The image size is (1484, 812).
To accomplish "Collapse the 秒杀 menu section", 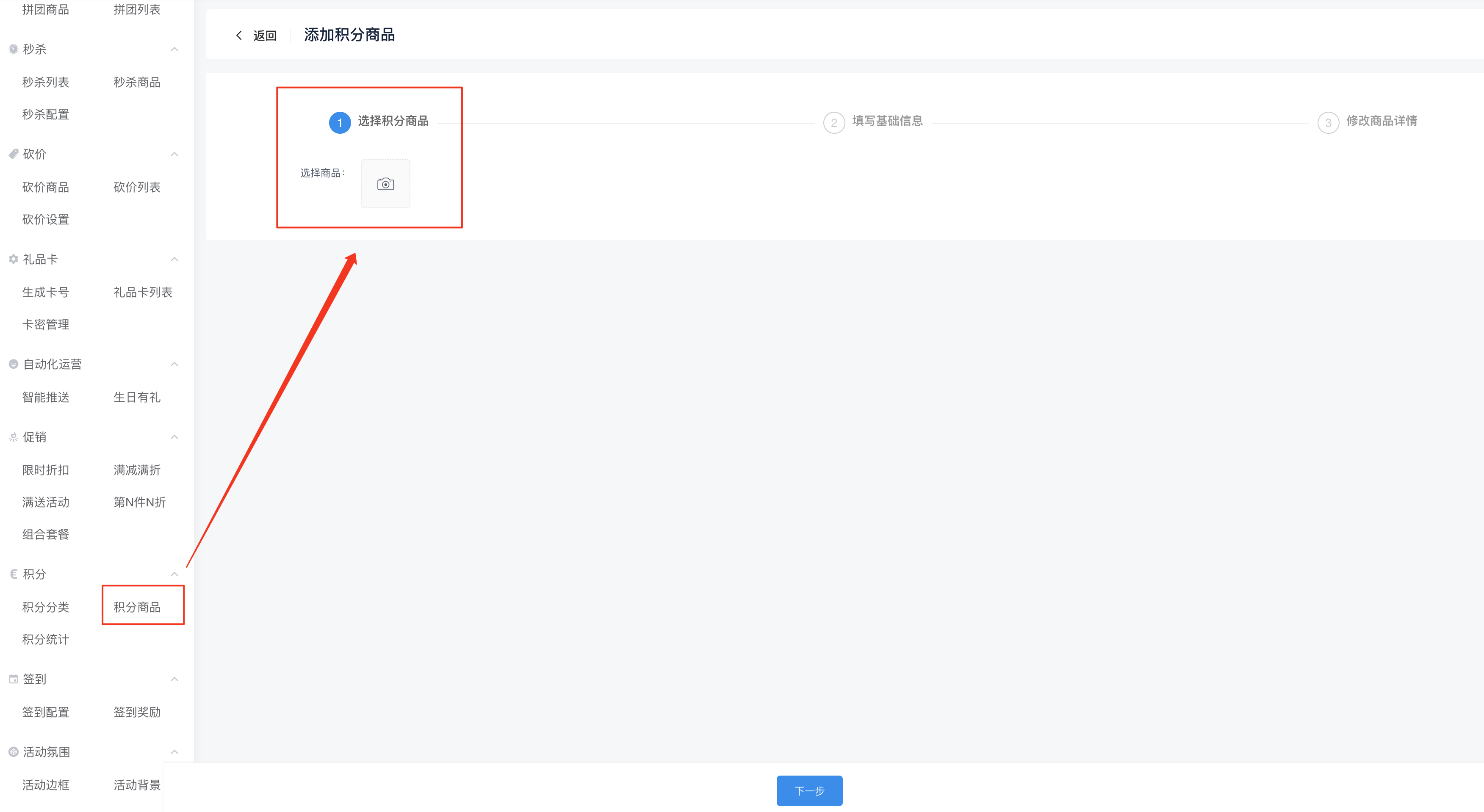I will (174, 49).
